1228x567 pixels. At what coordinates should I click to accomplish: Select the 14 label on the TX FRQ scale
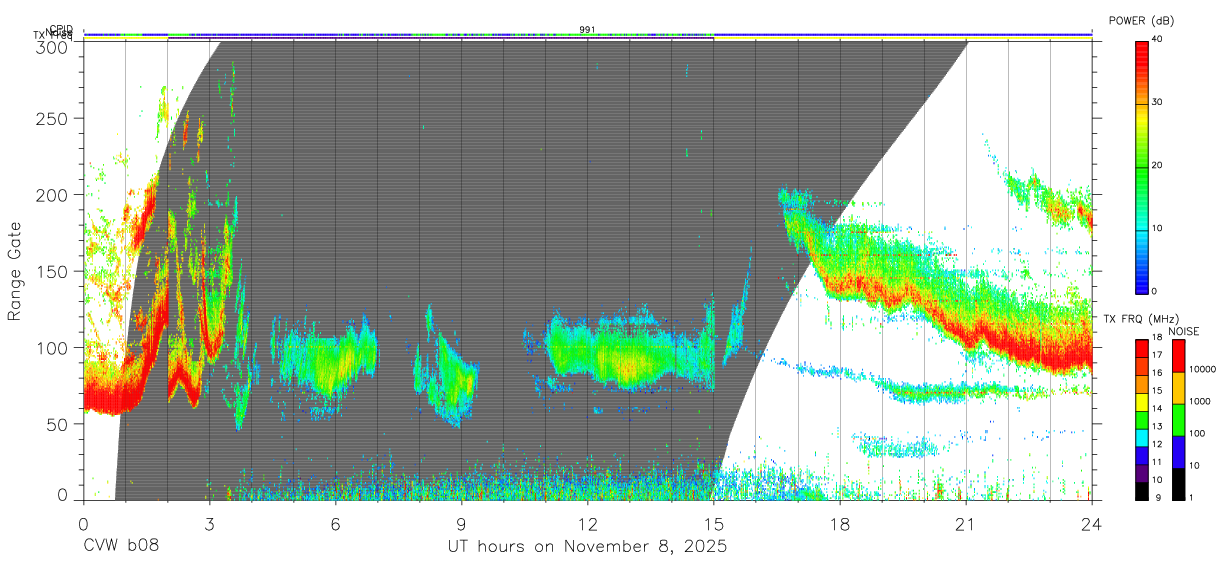coord(1157,409)
